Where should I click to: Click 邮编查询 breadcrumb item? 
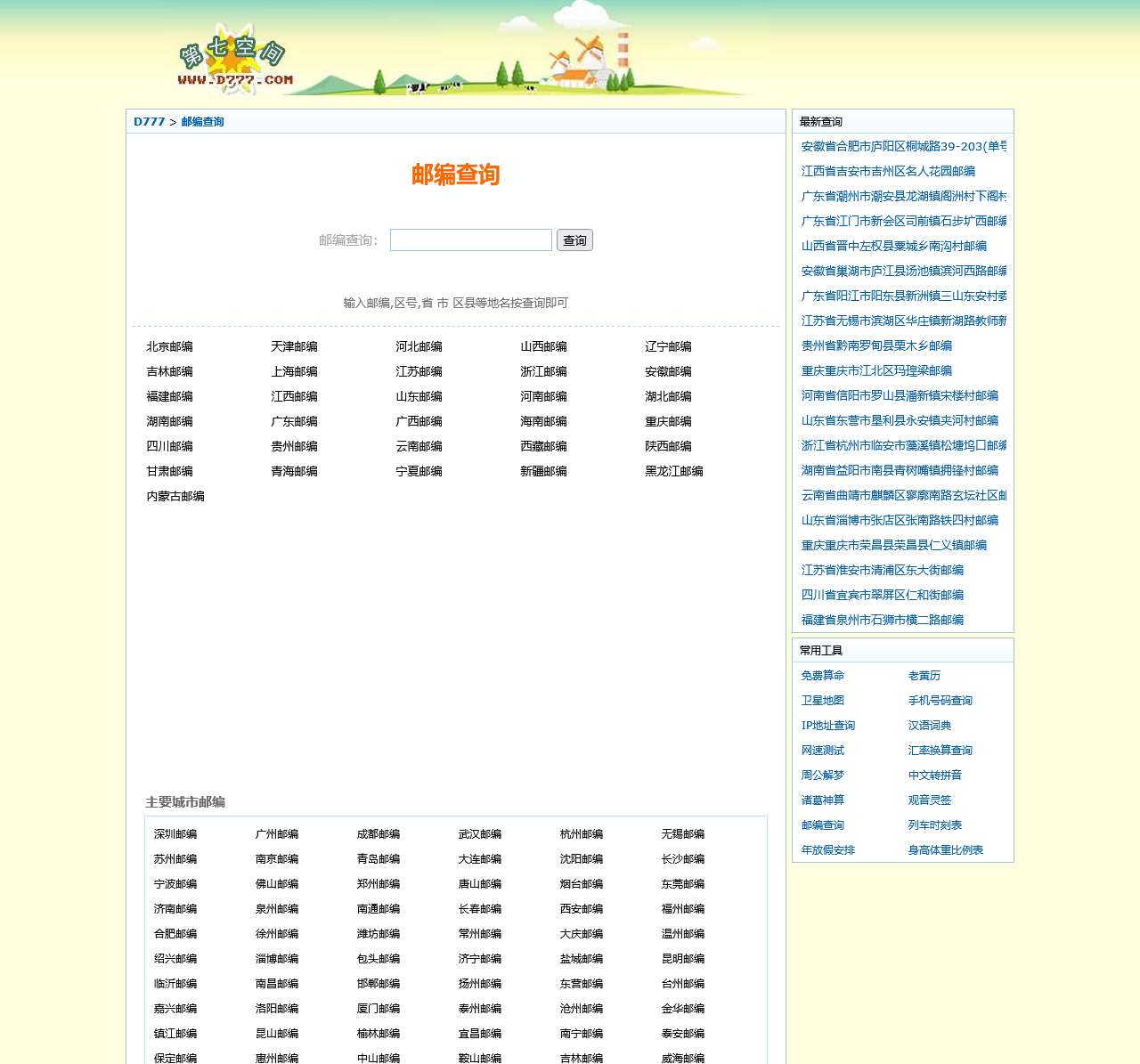(202, 122)
